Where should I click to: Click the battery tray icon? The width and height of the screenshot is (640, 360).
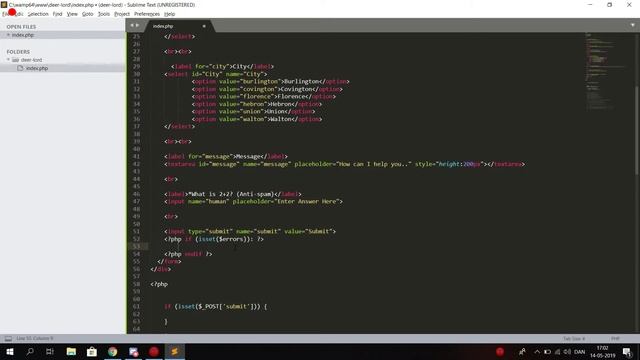click(x=547, y=351)
